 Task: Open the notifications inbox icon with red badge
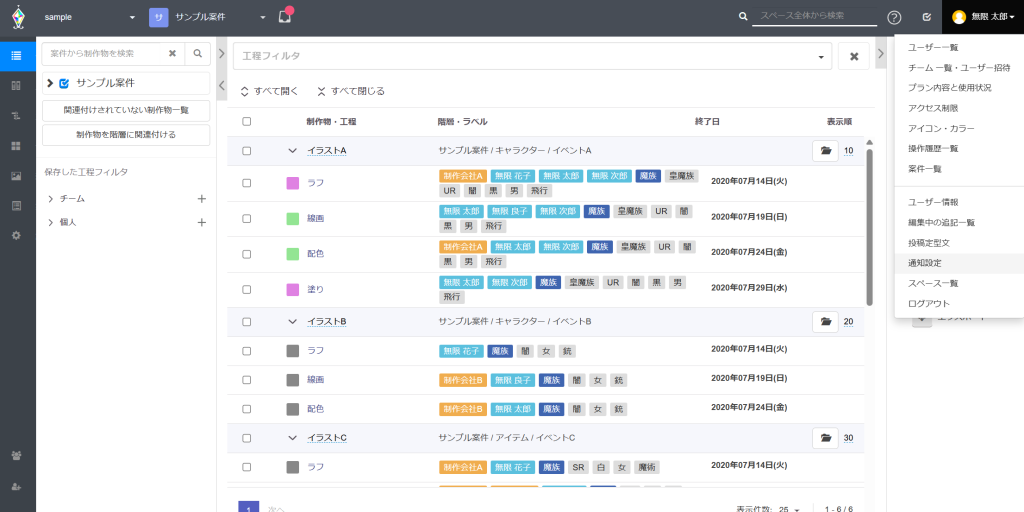point(285,17)
